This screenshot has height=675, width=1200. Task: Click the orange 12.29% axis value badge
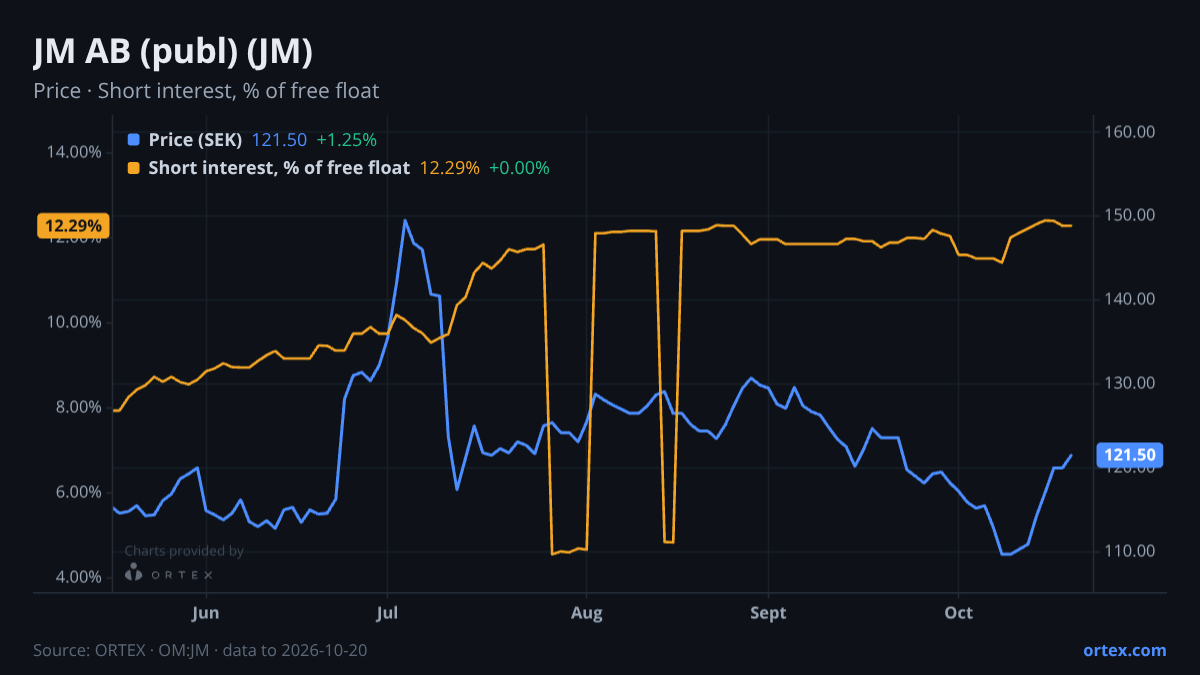[x=74, y=226]
